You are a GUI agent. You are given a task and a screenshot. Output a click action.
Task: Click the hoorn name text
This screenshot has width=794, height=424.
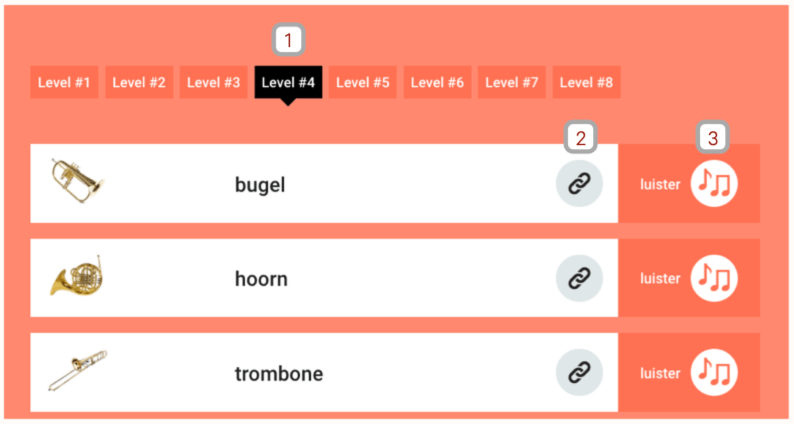[x=261, y=279]
